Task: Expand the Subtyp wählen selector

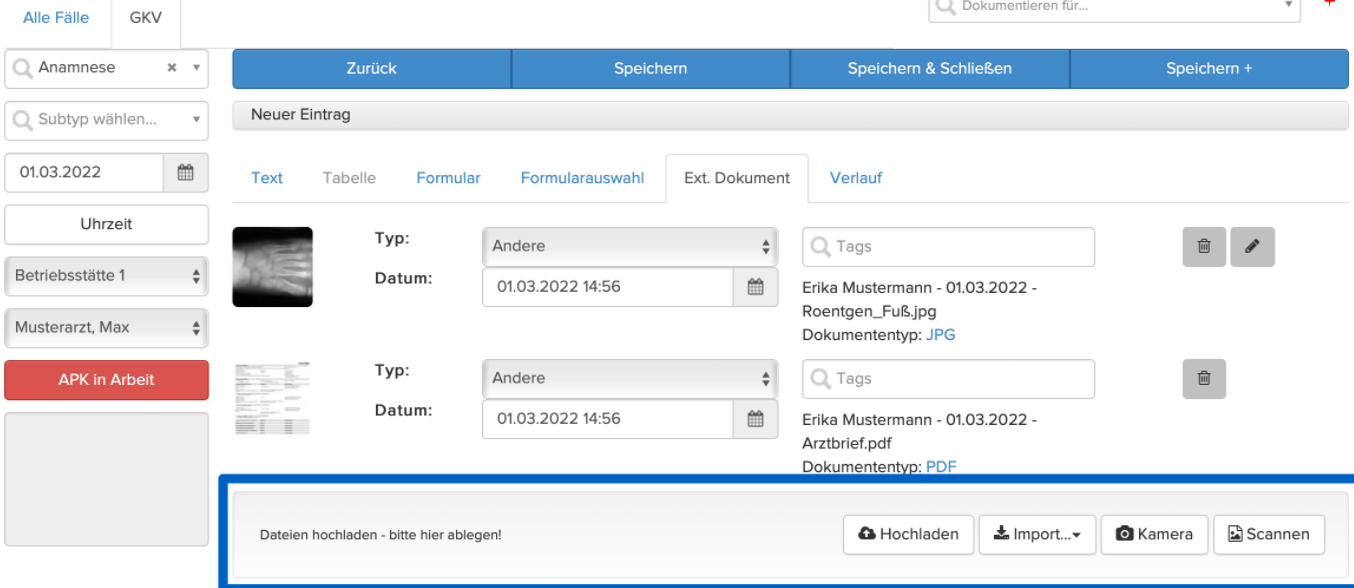Action: 107,120
